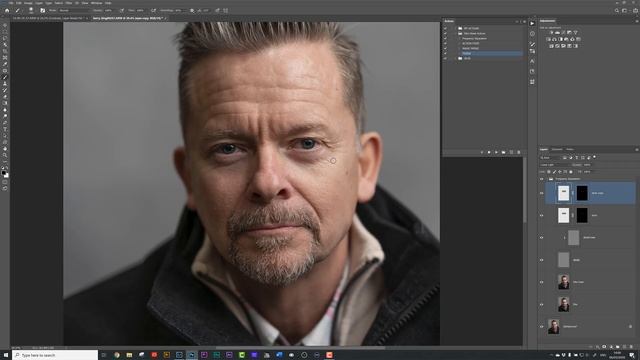Select the Brush tool in the toolbar
Screen dimensions: 640x360
(5, 77)
